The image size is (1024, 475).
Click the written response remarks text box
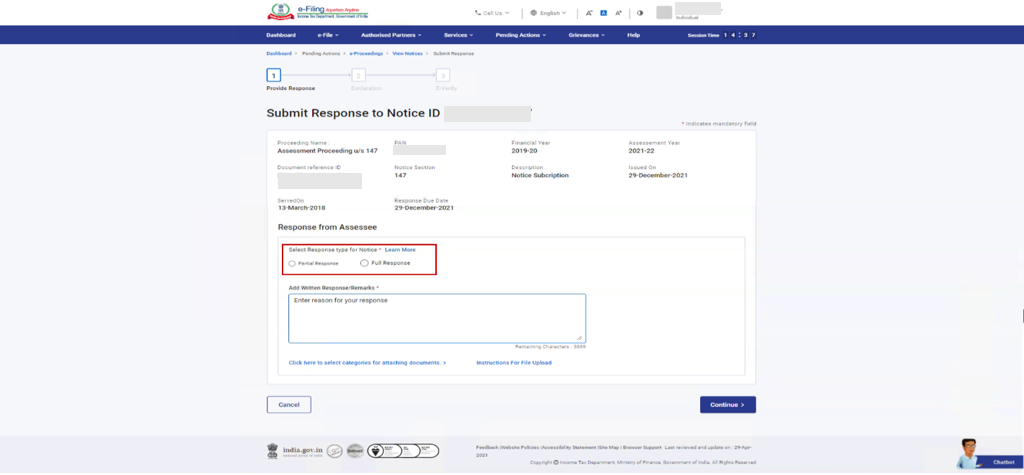[436, 317]
